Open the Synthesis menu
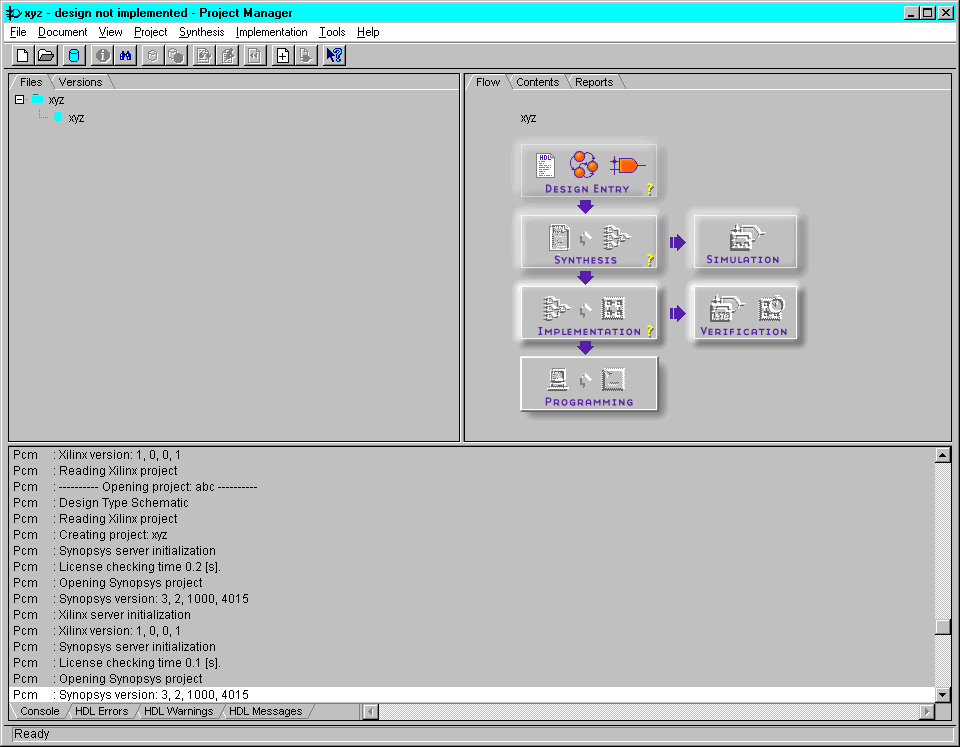The height and width of the screenshot is (747, 960). (x=201, y=32)
